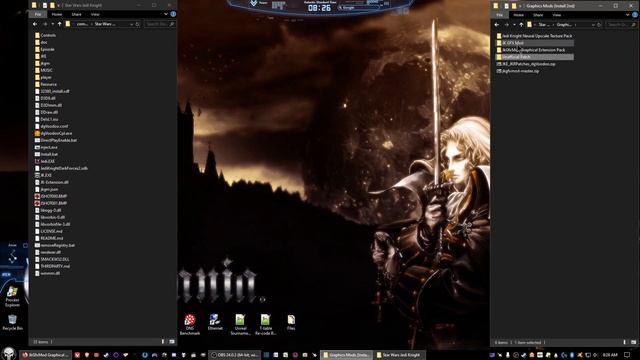
Task: Open the player folder in left window
Action: tap(44, 77)
